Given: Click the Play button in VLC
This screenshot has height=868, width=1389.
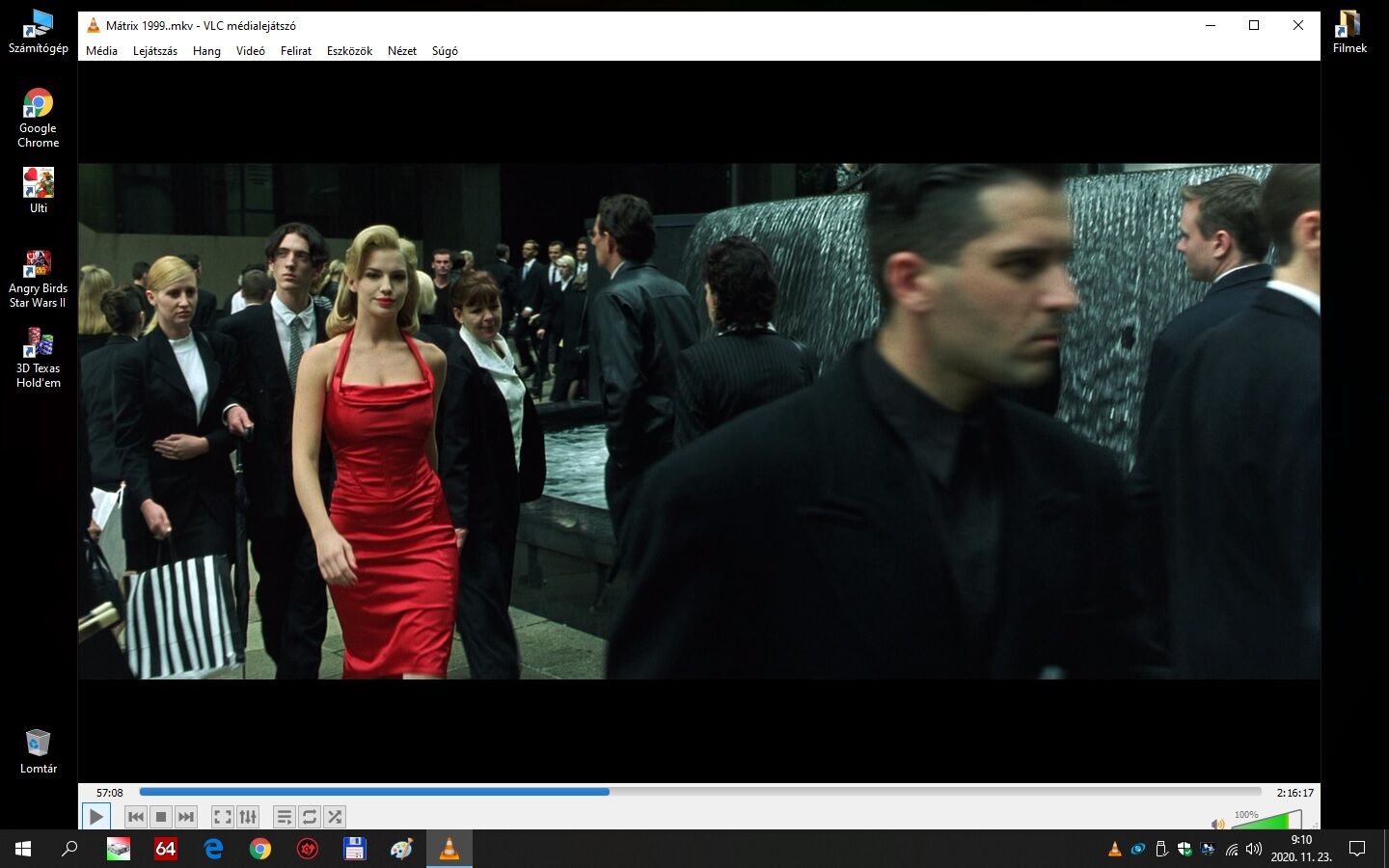Looking at the screenshot, I should coord(95,817).
